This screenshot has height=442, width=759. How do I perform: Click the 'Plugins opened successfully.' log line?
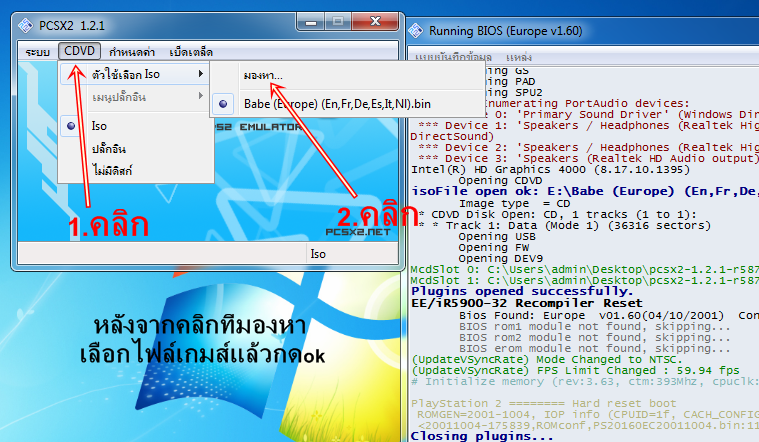coord(522,291)
